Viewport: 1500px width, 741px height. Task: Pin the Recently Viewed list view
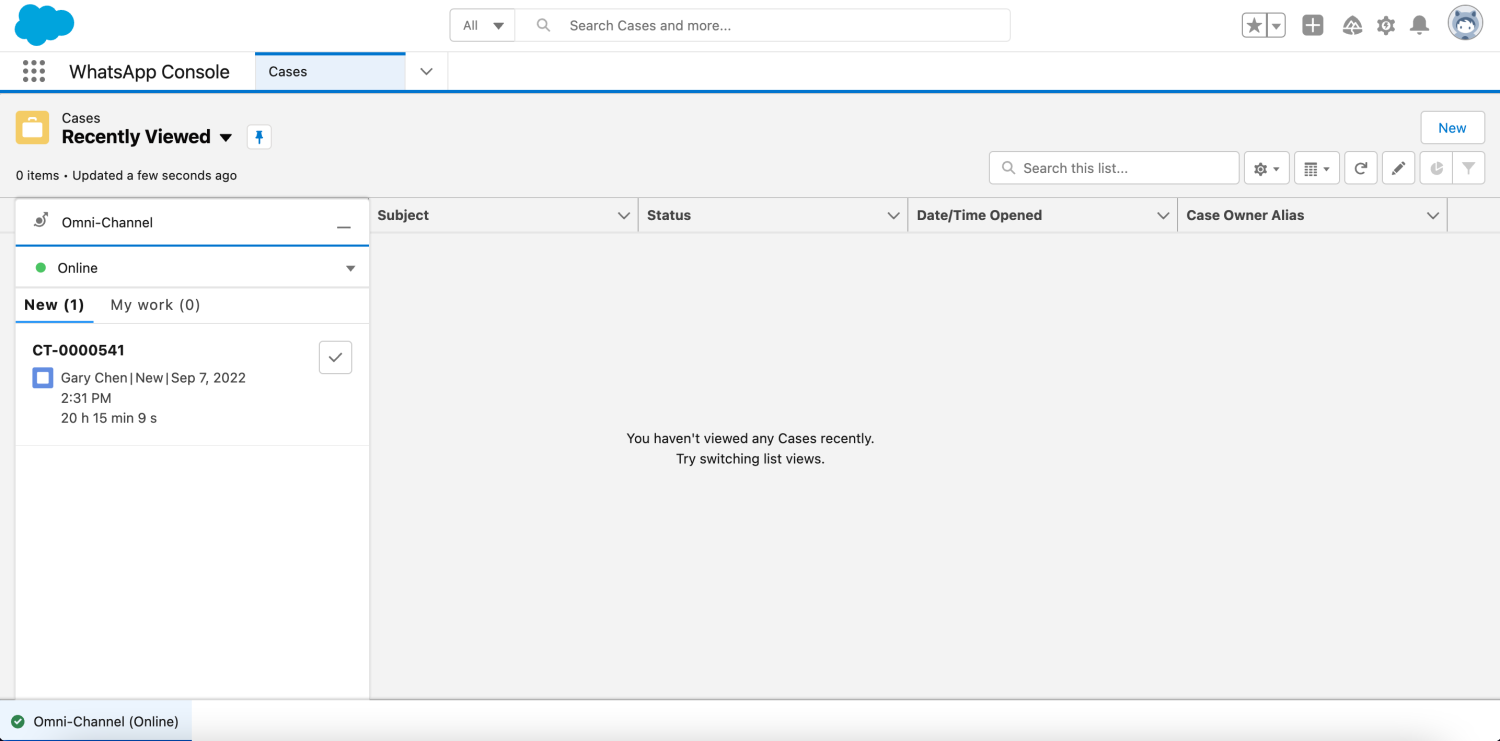(259, 137)
